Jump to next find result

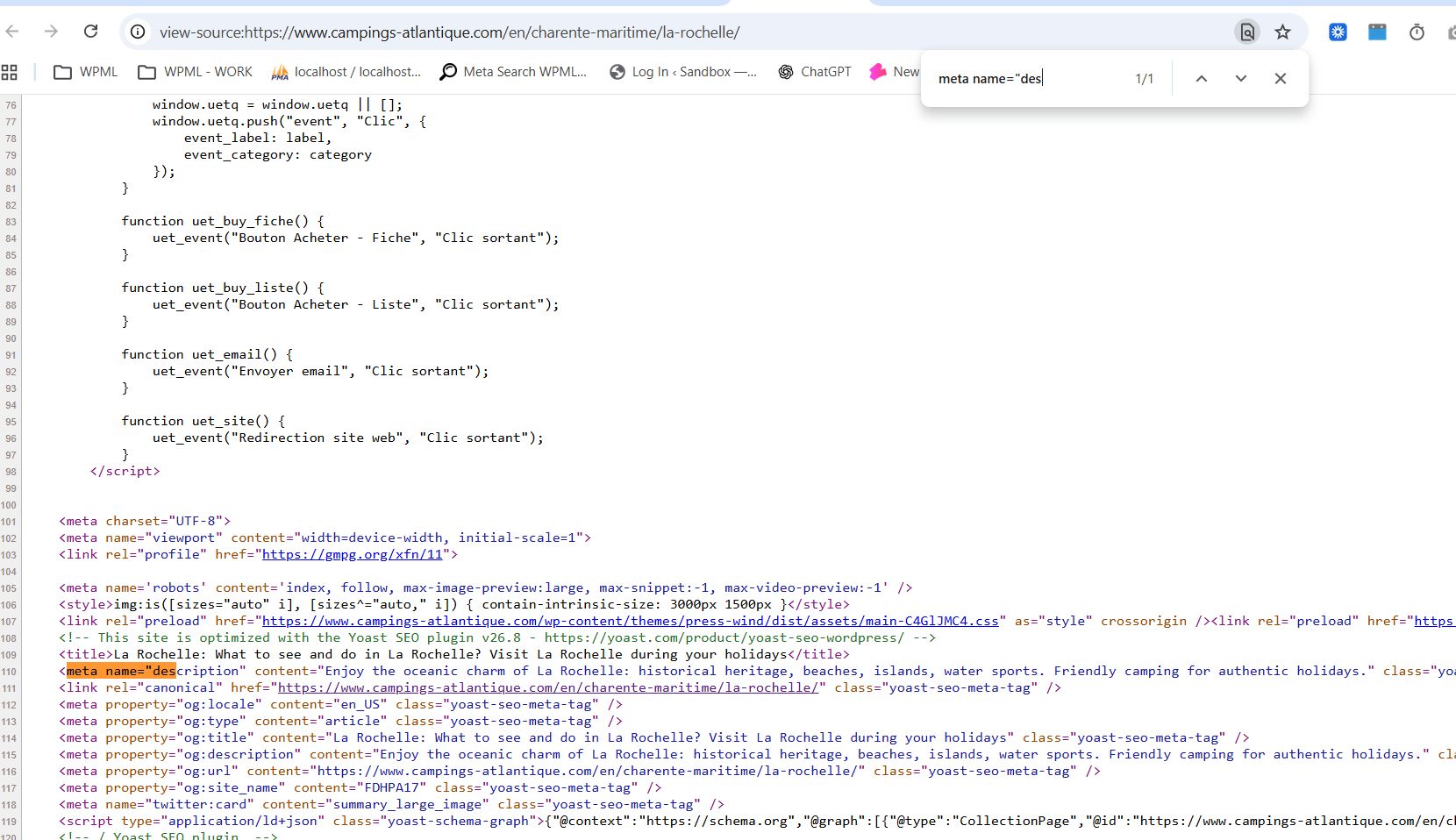click(x=1240, y=79)
